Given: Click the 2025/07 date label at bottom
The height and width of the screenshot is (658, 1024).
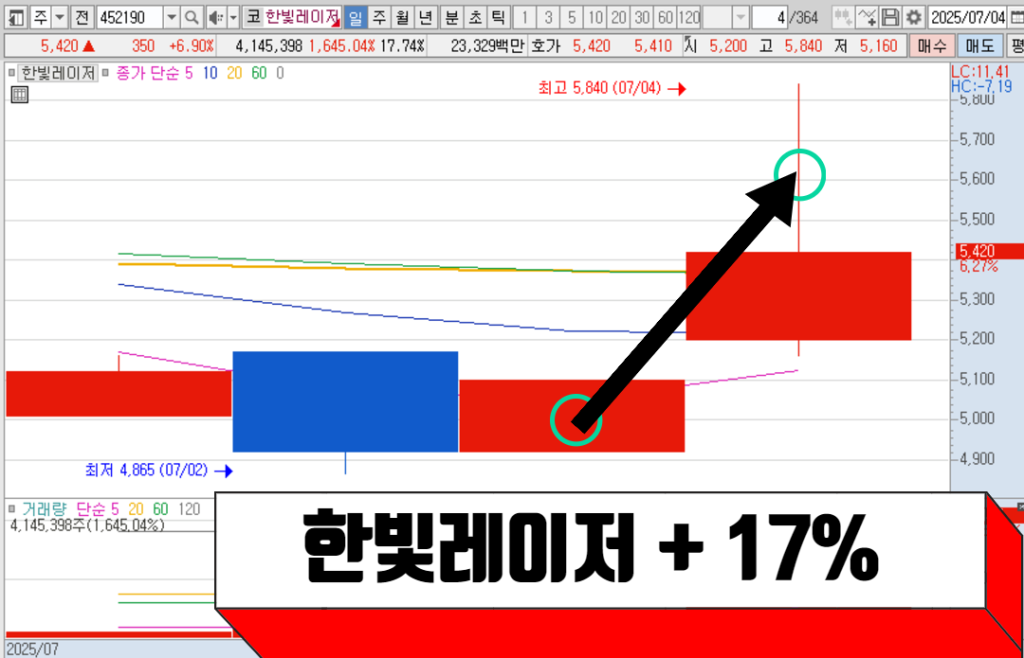Looking at the screenshot, I should [32, 650].
